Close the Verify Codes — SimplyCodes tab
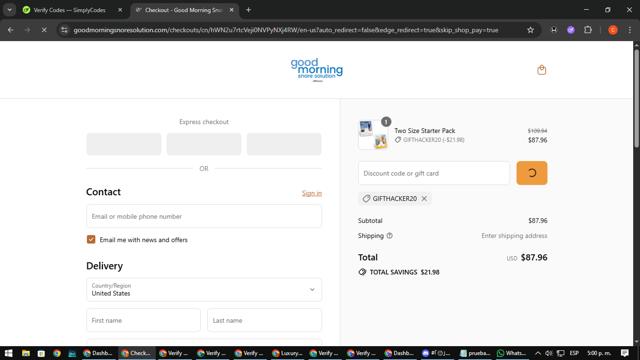 pyautogui.click(x=120, y=10)
